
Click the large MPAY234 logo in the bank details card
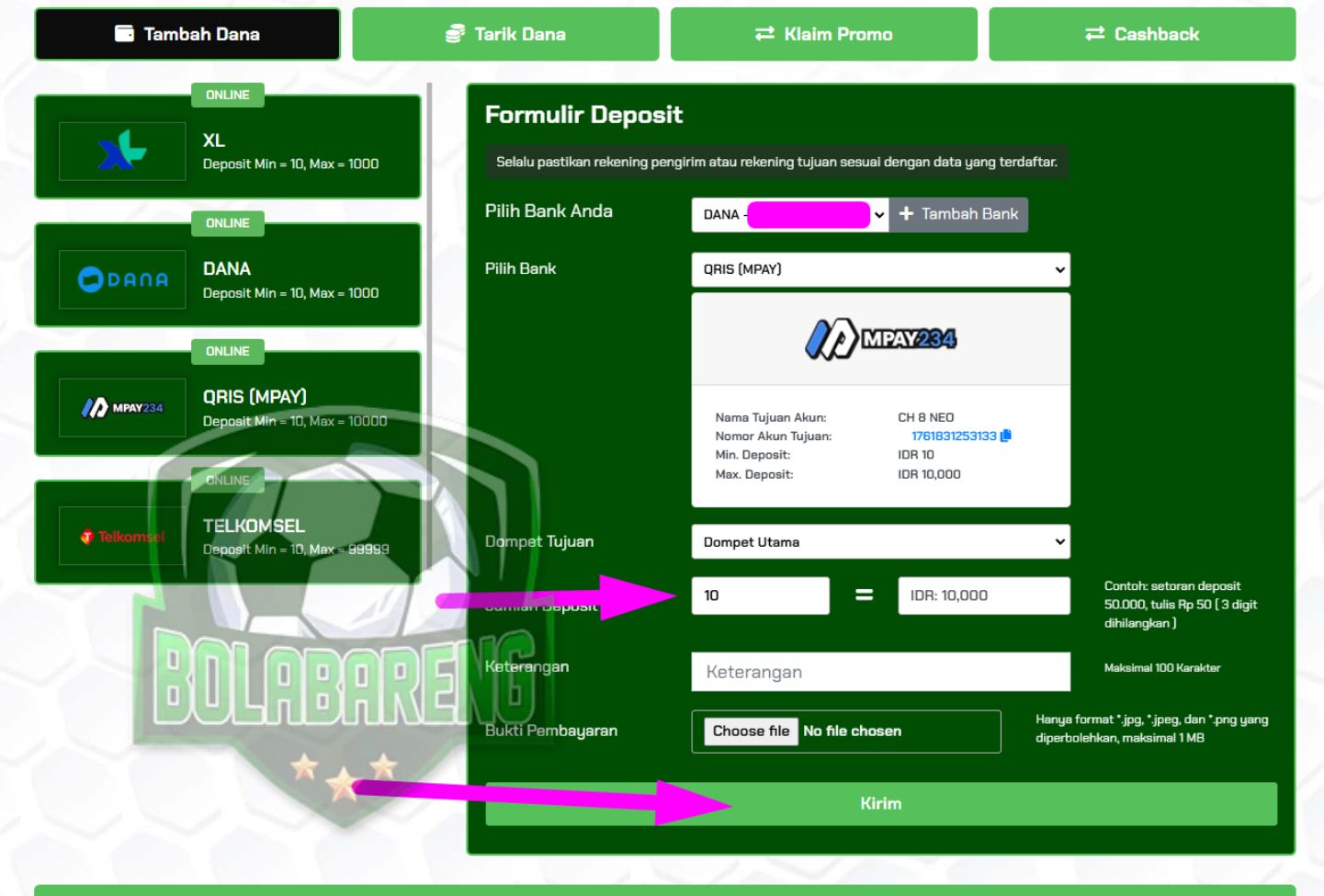click(x=880, y=339)
